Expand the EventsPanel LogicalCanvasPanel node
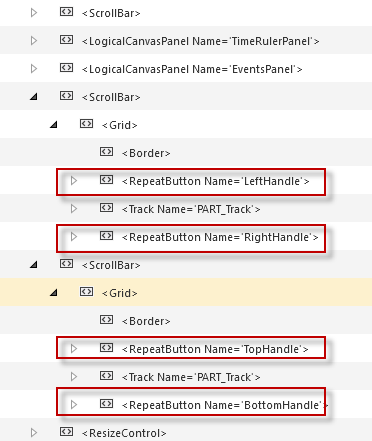Viewport: 372px width, 441px height. (x=34, y=69)
